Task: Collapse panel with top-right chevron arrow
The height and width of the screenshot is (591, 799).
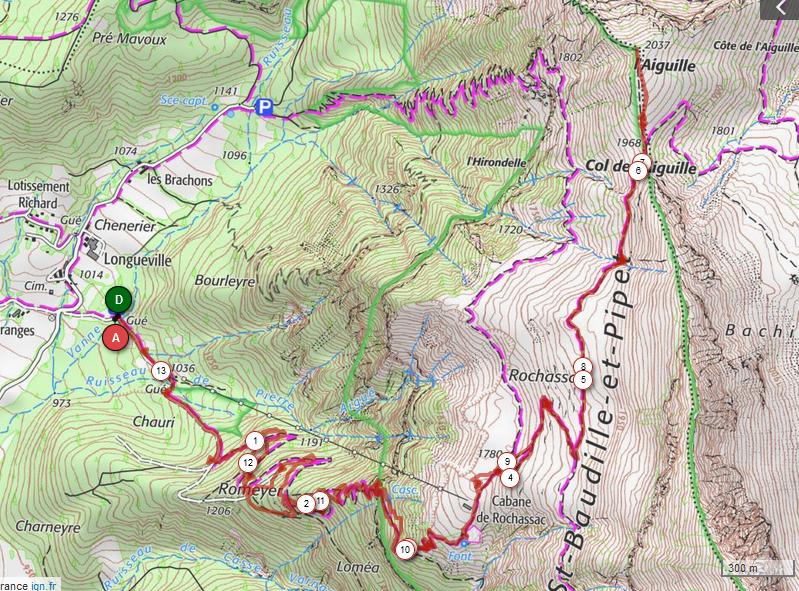Action: coord(780,8)
